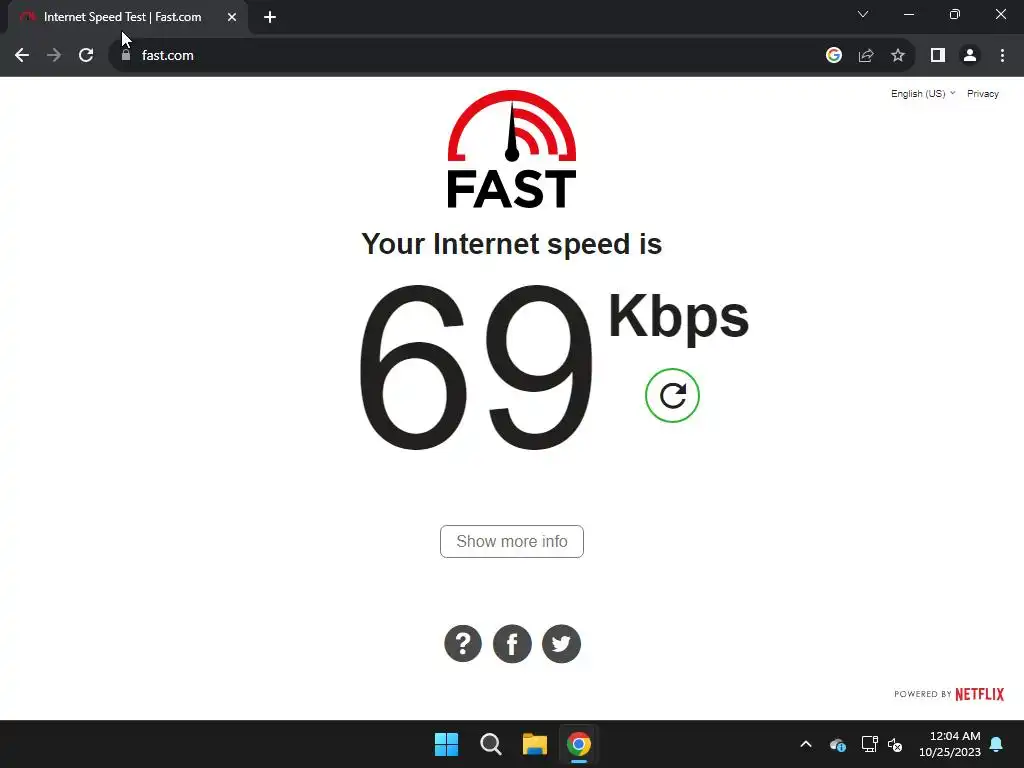Open a new browser tab
The image size is (1024, 768).
(x=270, y=17)
